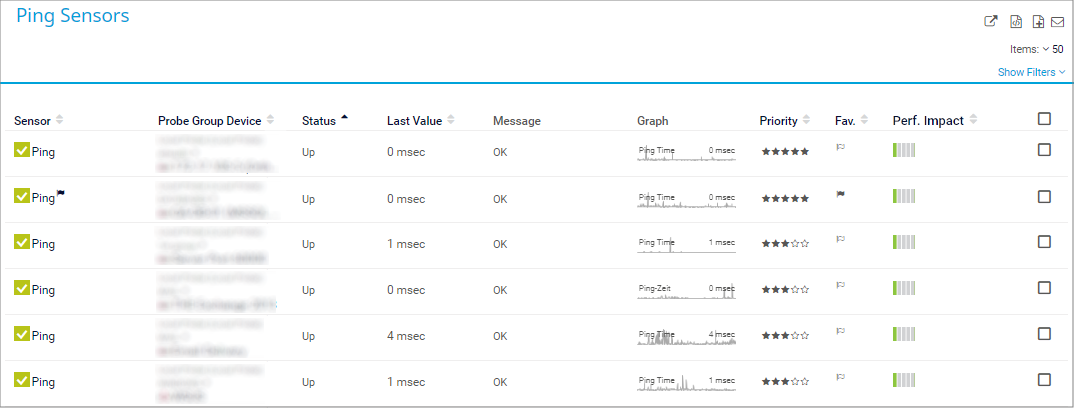
Task: Sort table by Status column
Action: pos(319,121)
